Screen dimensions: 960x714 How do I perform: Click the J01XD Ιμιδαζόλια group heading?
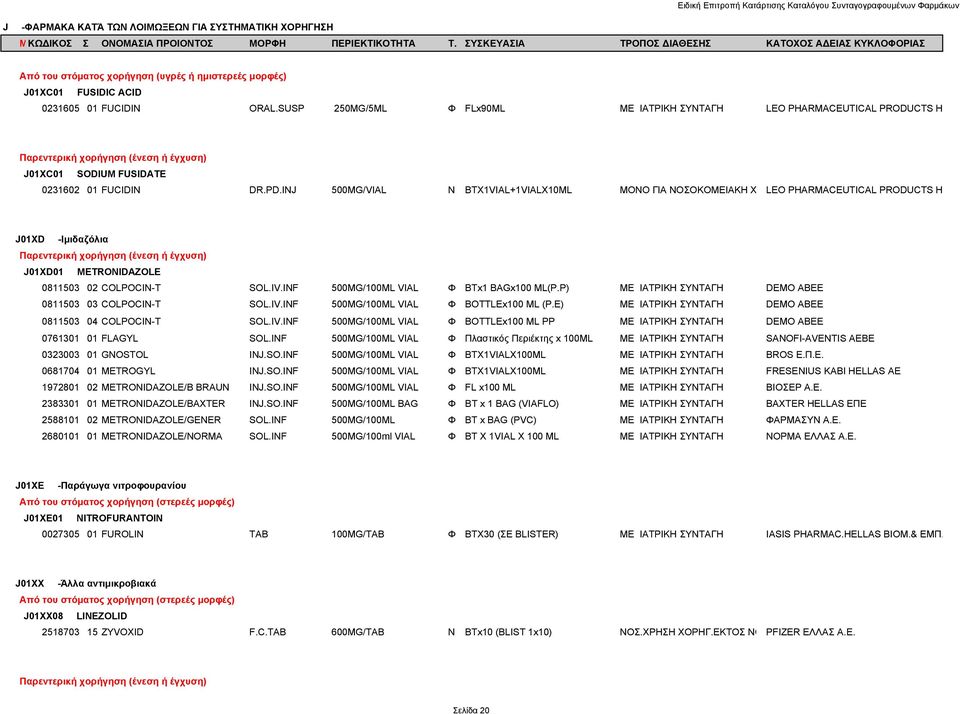tap(62, 239)
